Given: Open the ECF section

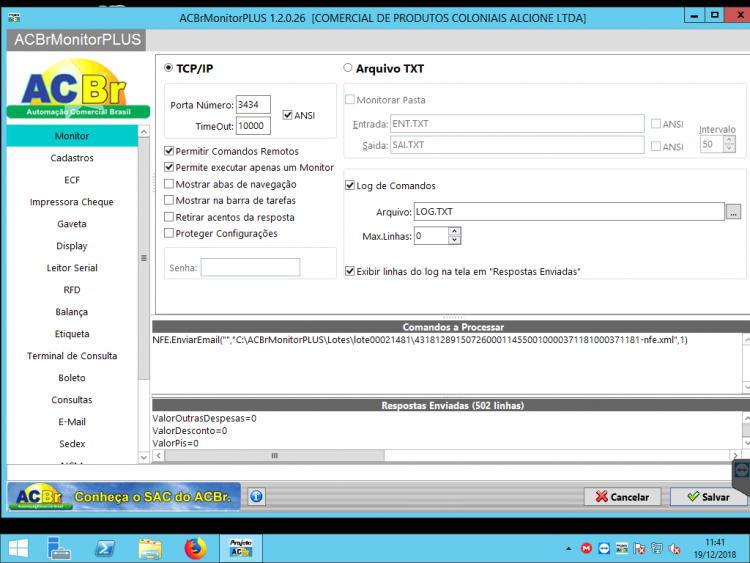Looking at the screenshot, I should [x=72, y=180].
